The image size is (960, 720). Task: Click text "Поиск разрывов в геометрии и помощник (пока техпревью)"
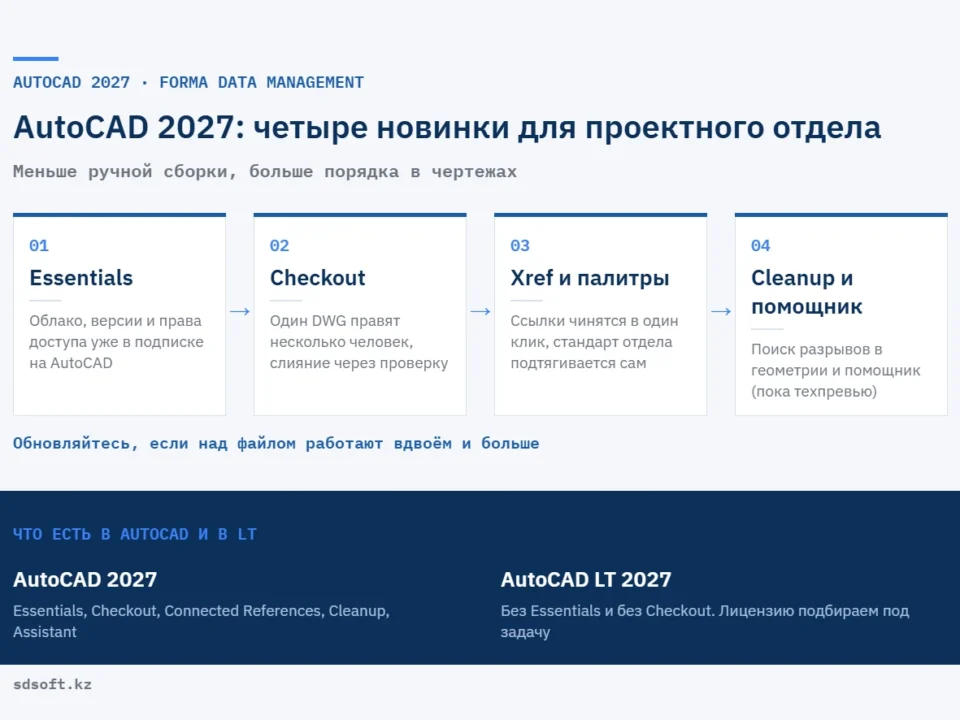coord(836,370)
